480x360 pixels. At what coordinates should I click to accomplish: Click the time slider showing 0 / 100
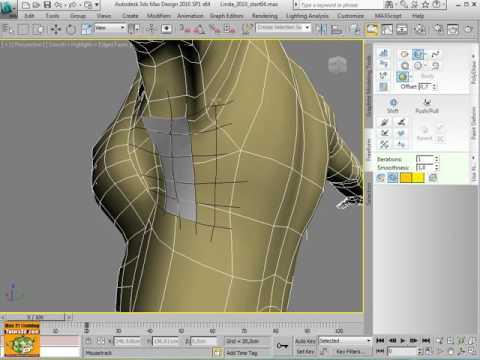pos(35,317)
